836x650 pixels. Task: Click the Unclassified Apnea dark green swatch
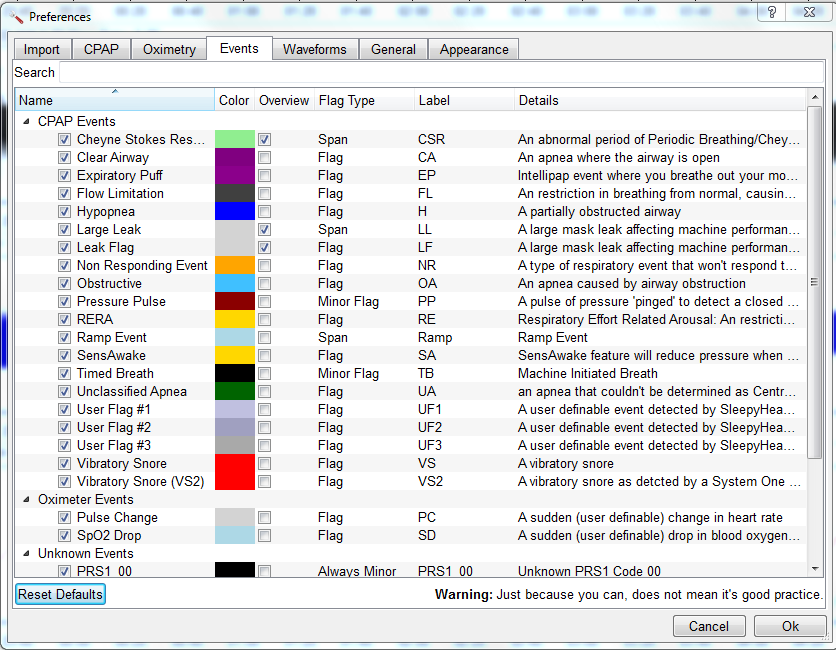235,392
